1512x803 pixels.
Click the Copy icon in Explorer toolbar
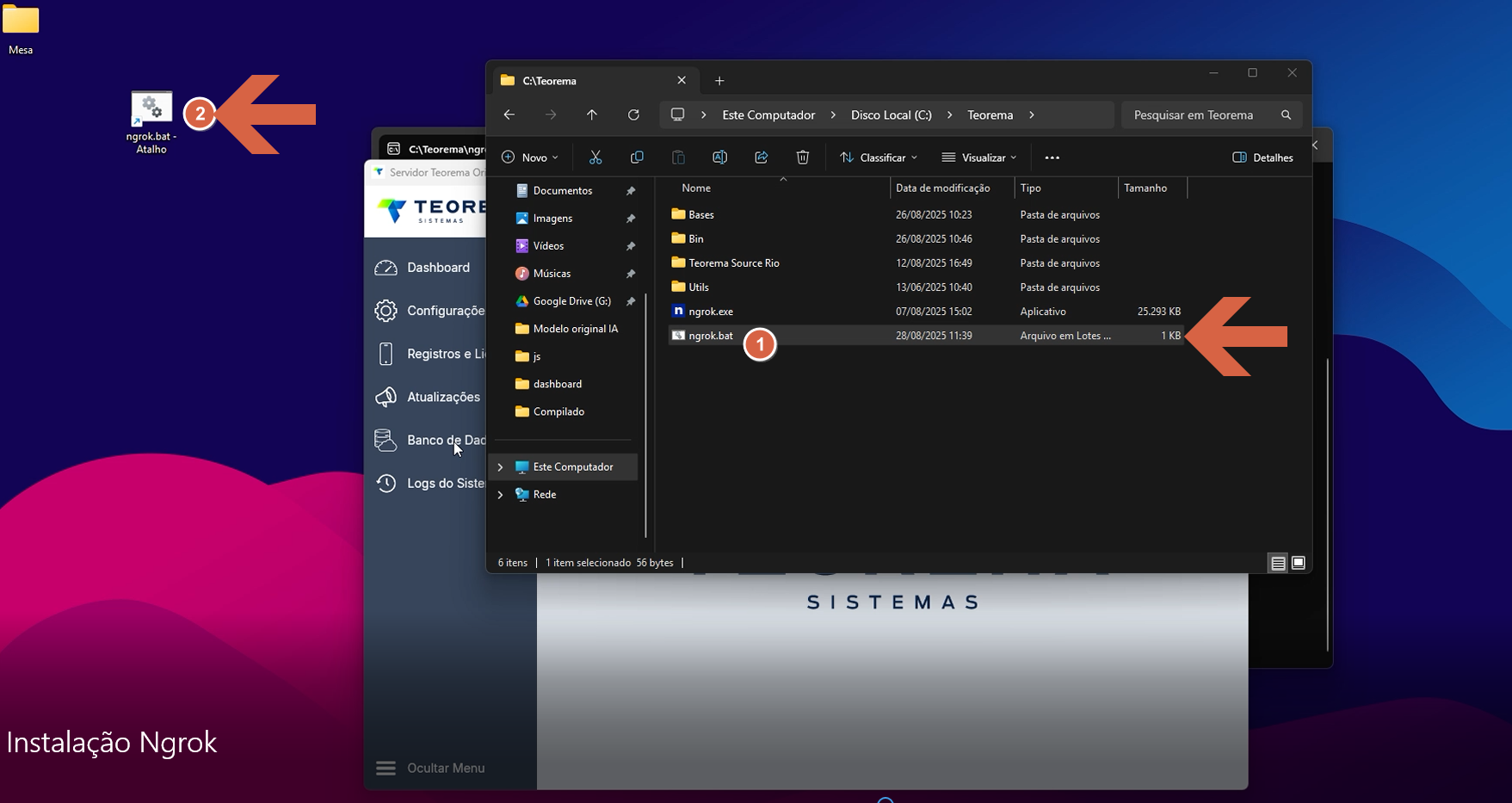point(637,158)
